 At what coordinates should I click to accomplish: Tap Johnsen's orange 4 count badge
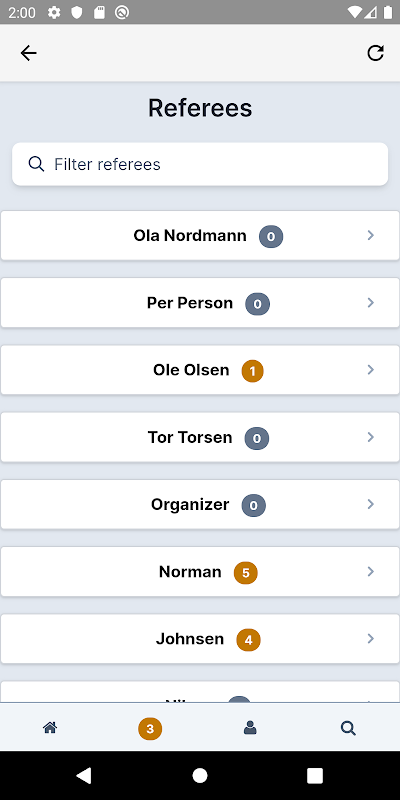(x=248, y=640)
